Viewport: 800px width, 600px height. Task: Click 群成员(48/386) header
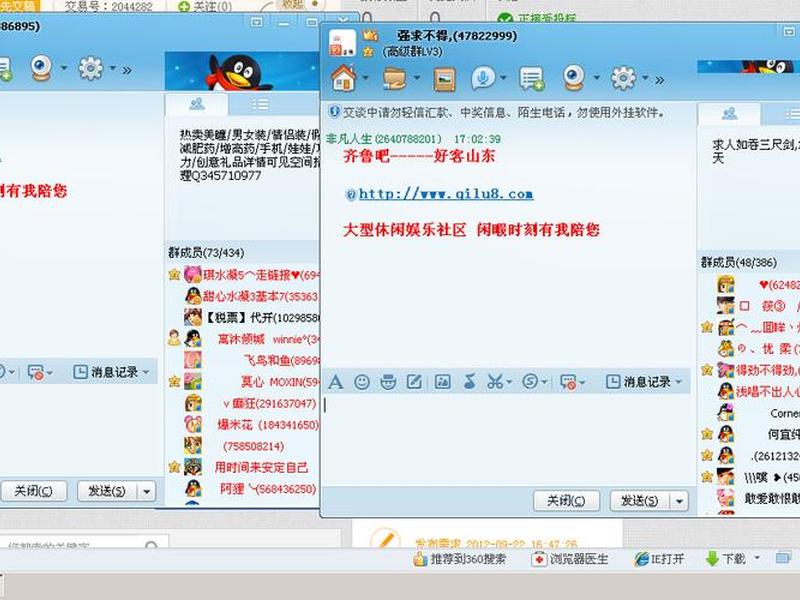tap(739, 263)
